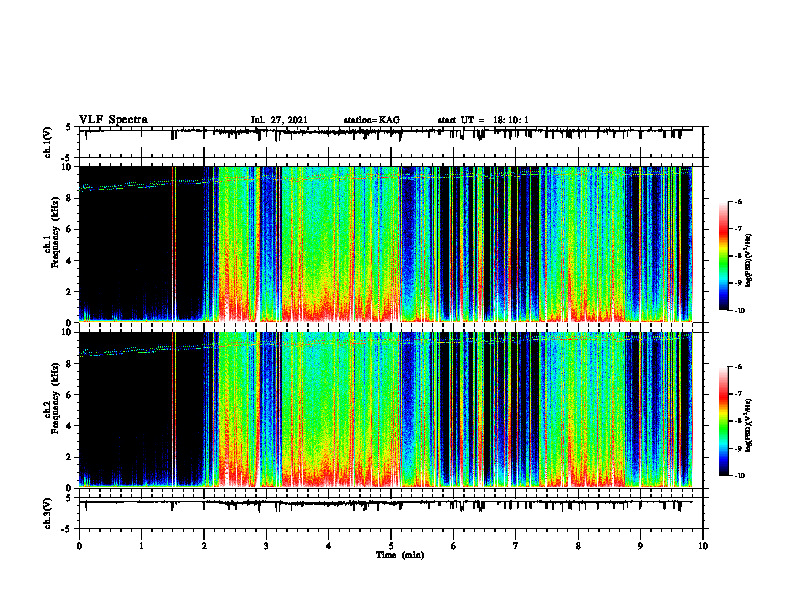Click the time axis tick label "1"
Screen dimensions: 792x612
click(x=141, y=546)
